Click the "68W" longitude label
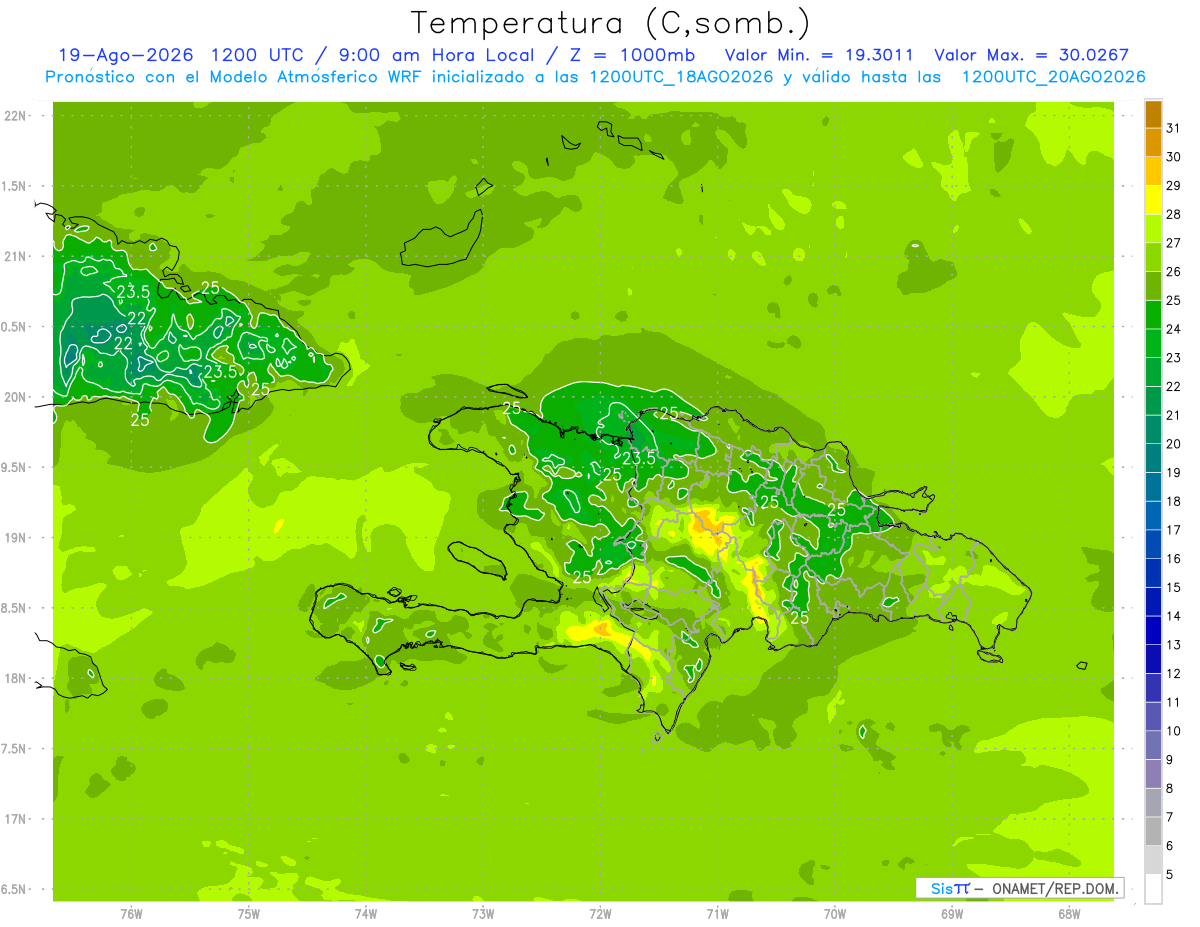Viewport: 1200px width, 927px height. (1069, 913)
